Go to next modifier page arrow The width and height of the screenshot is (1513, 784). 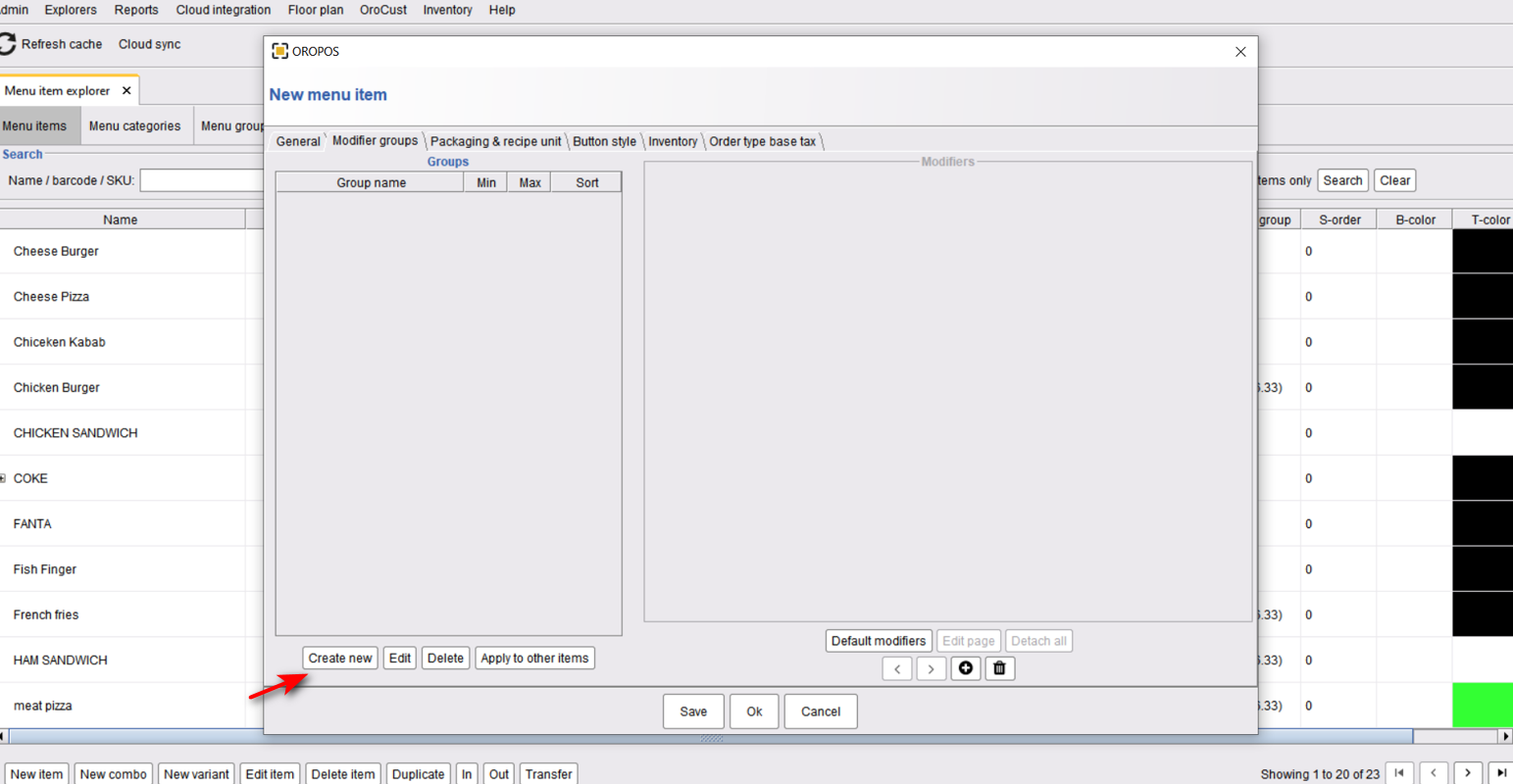click(x=932, y=668)
